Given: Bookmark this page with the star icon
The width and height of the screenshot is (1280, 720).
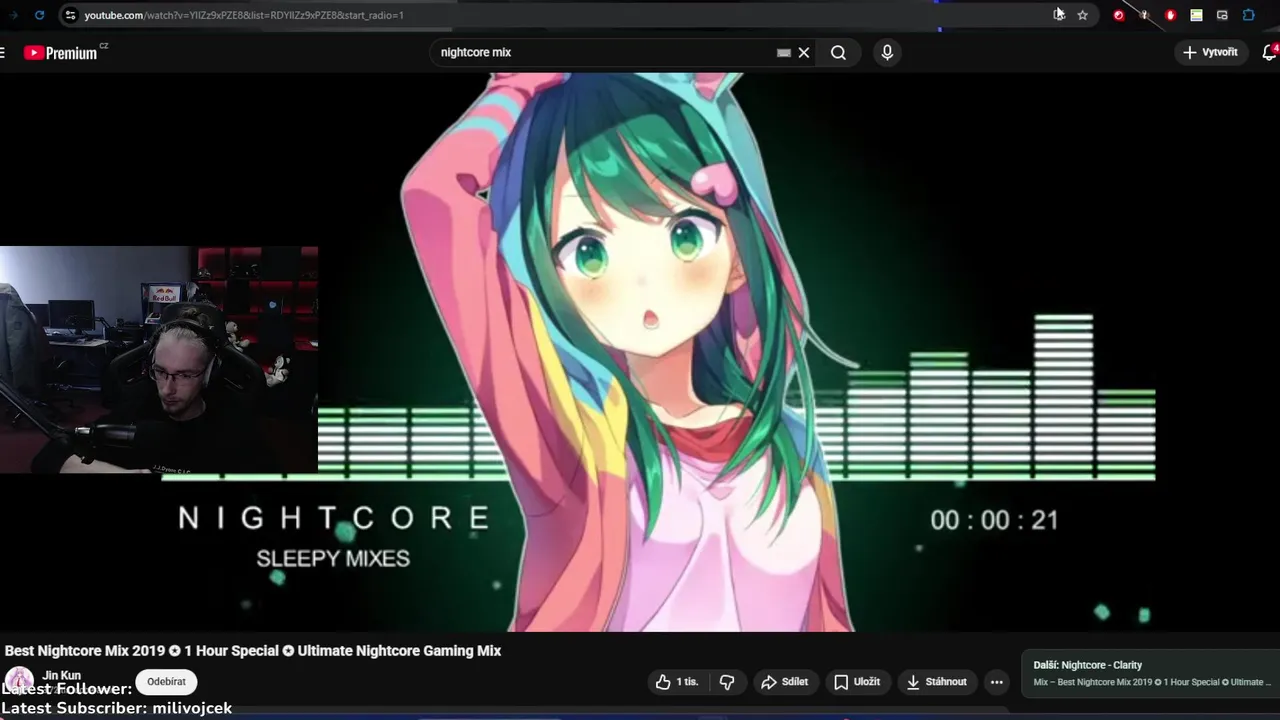Looking at the screenshot, I should tap(1082, 15).
